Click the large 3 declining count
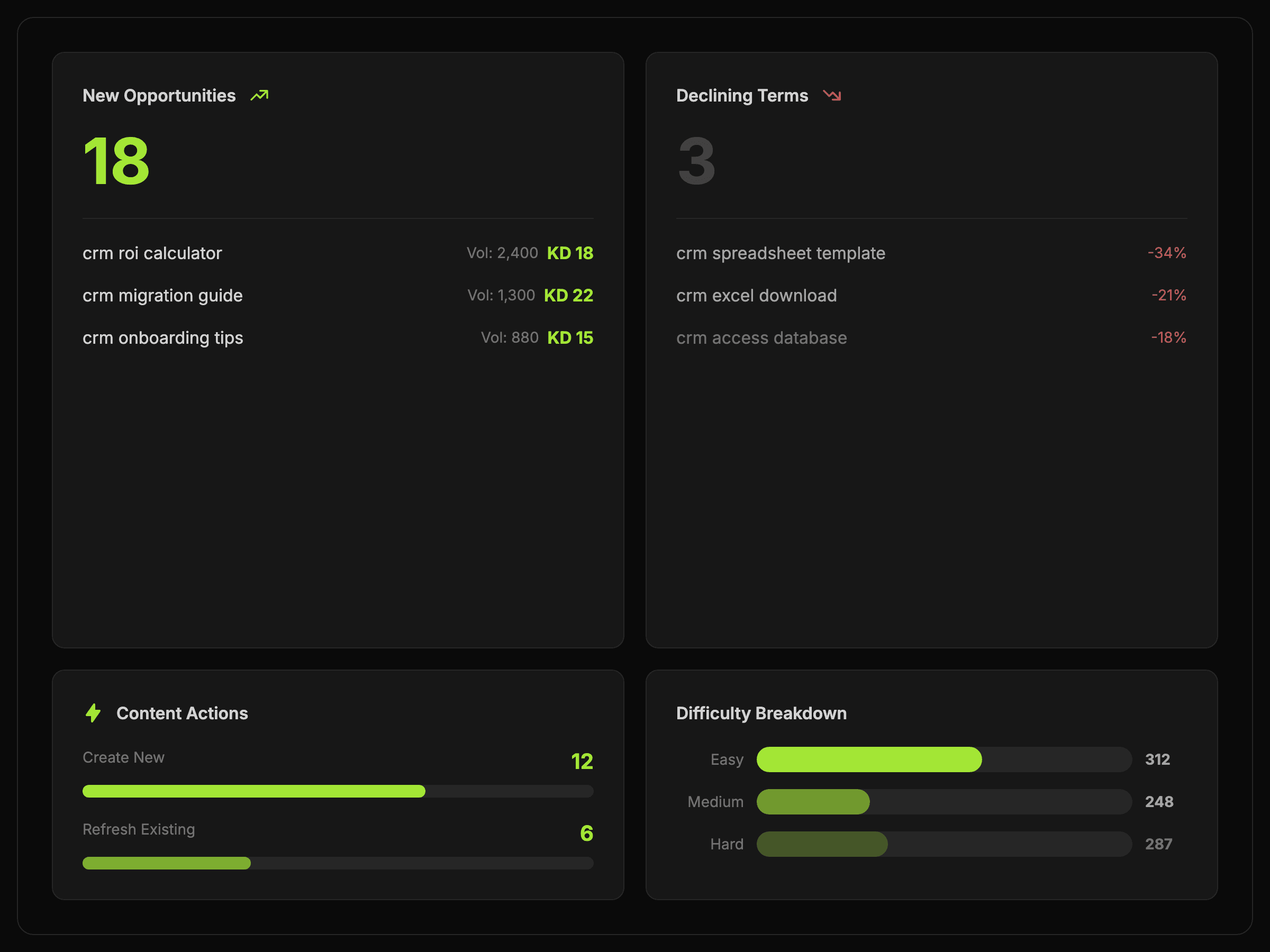The image size is (1270, 952). tap(696, 161)
